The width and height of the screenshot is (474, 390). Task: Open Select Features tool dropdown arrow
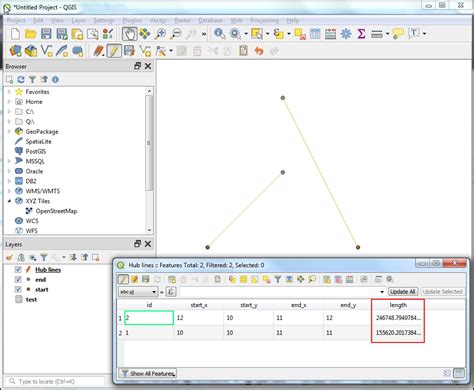coord(267,34)
